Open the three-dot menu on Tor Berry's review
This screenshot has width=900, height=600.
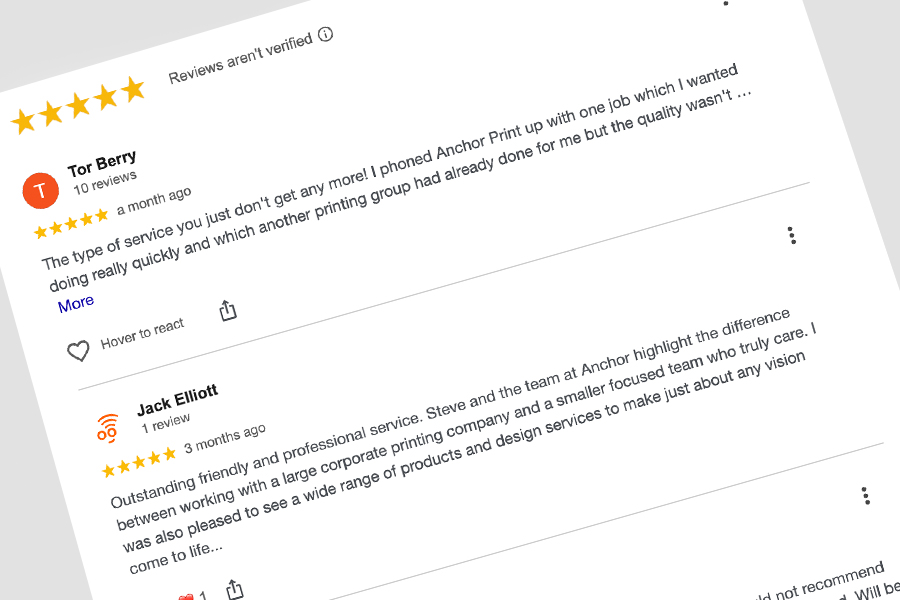(792, 235)
